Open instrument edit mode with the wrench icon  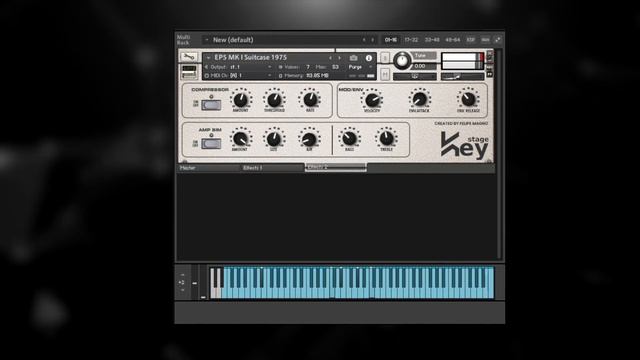coord(189,57)
